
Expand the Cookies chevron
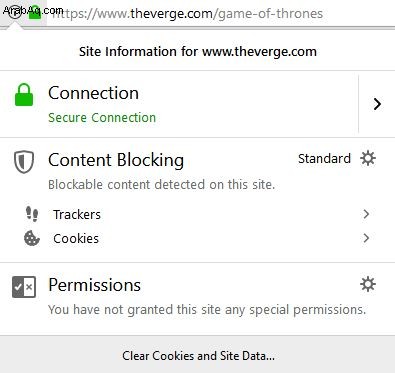click(366, 238)
